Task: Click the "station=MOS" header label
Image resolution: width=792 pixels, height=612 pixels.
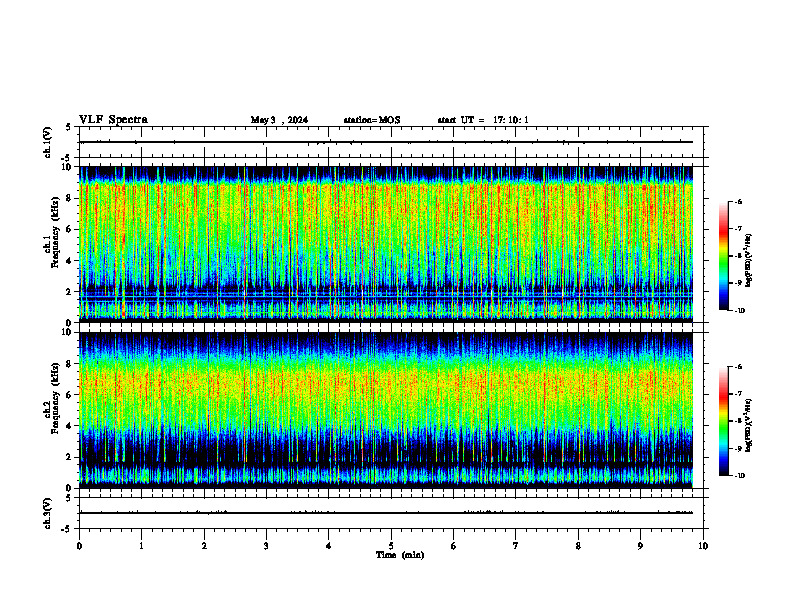Action: coord(372,120)
